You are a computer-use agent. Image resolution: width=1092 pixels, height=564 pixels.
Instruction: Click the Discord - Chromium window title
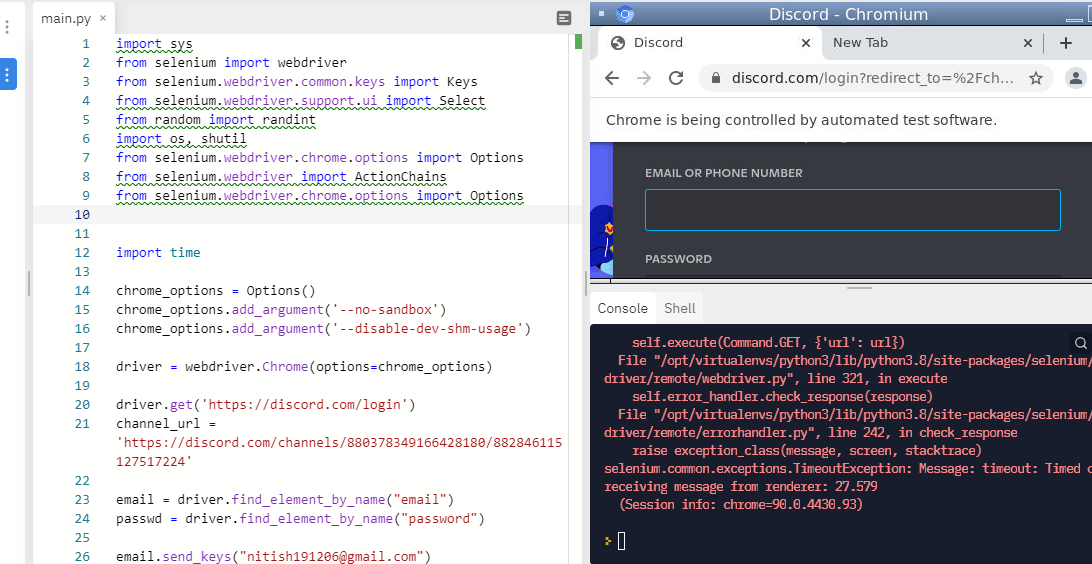click(x=848, y=15)
